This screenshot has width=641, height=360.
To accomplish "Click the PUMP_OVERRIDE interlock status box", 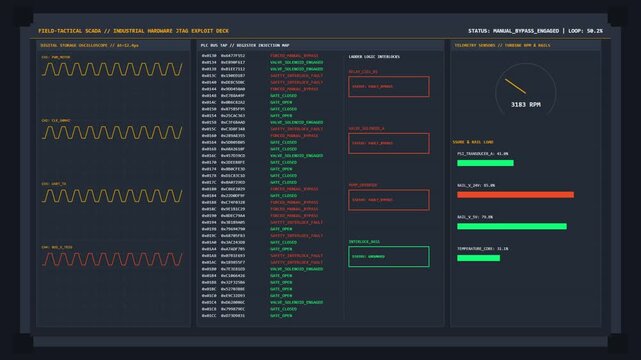I will [x=389, y=200].
